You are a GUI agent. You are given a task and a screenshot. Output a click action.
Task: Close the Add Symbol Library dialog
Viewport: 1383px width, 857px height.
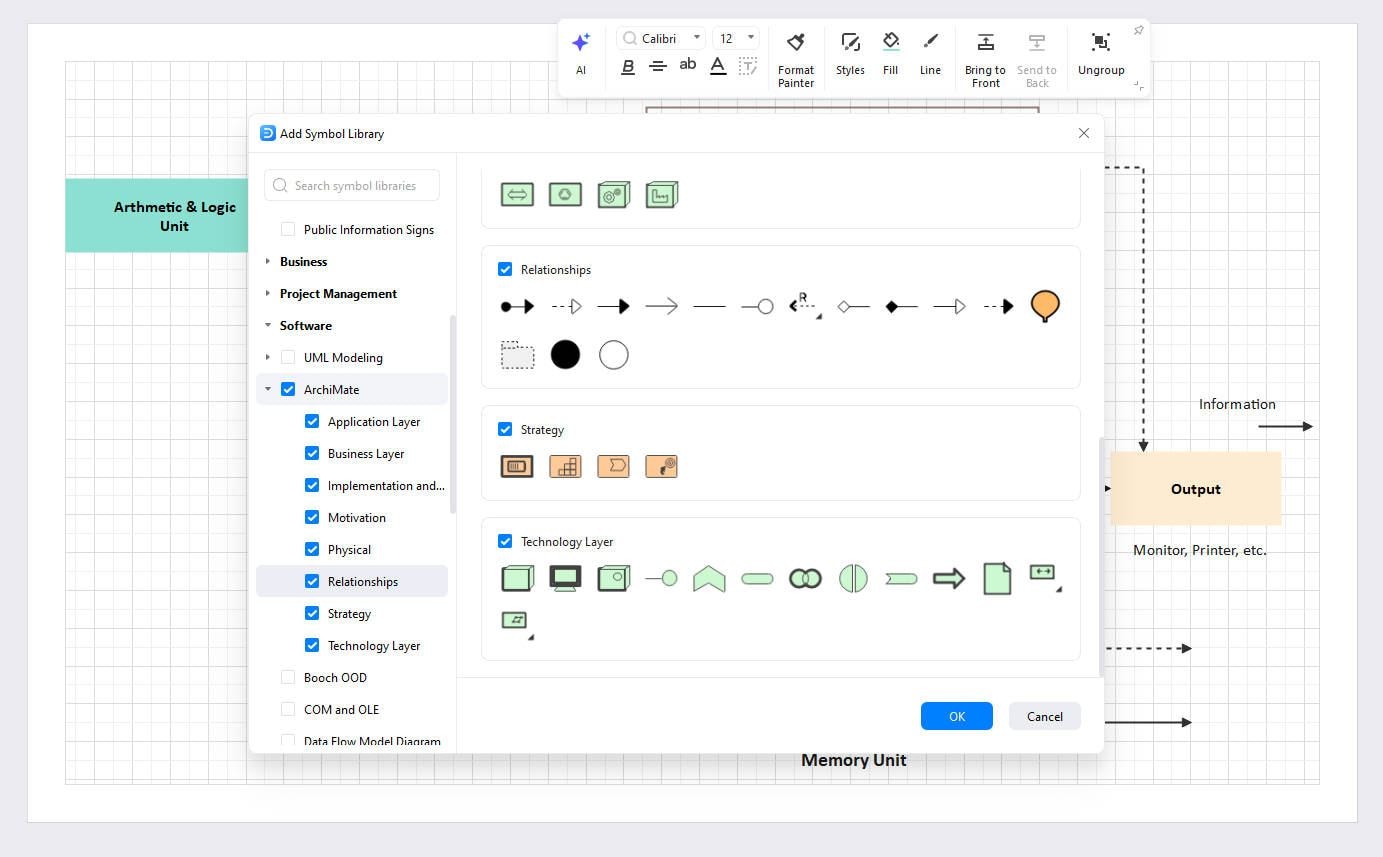[x=1084, y=133]
